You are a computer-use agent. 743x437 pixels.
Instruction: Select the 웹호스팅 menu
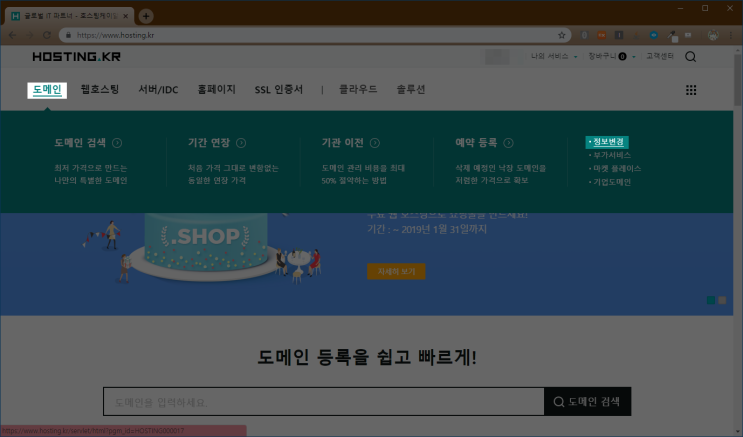coord(100,90)
